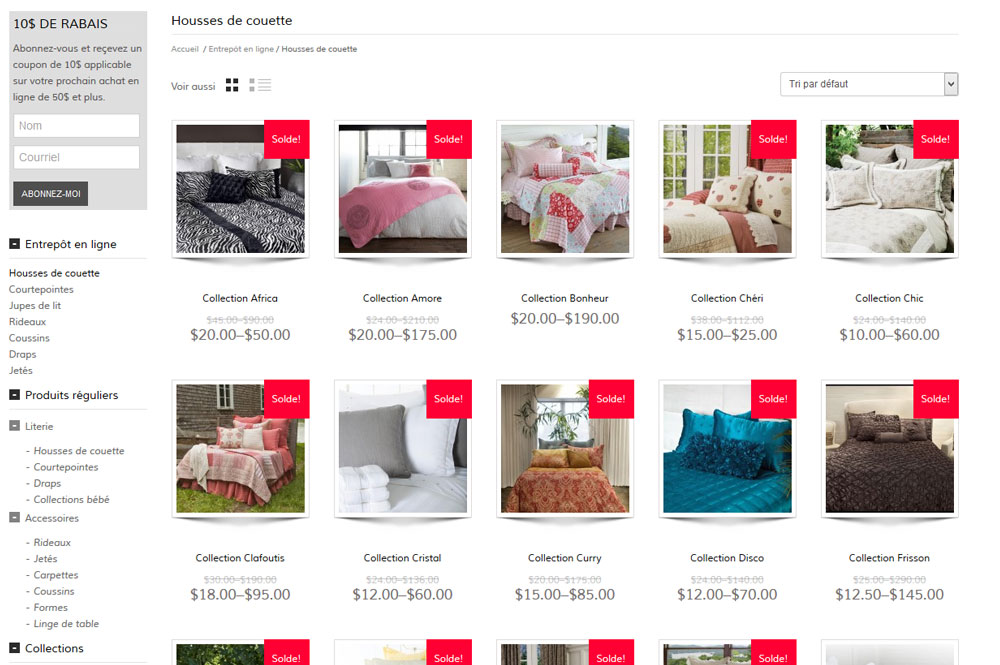Click the ABONNEZ-MOI button
Viewport: 1000px width, 665px height.
point(50,194)
